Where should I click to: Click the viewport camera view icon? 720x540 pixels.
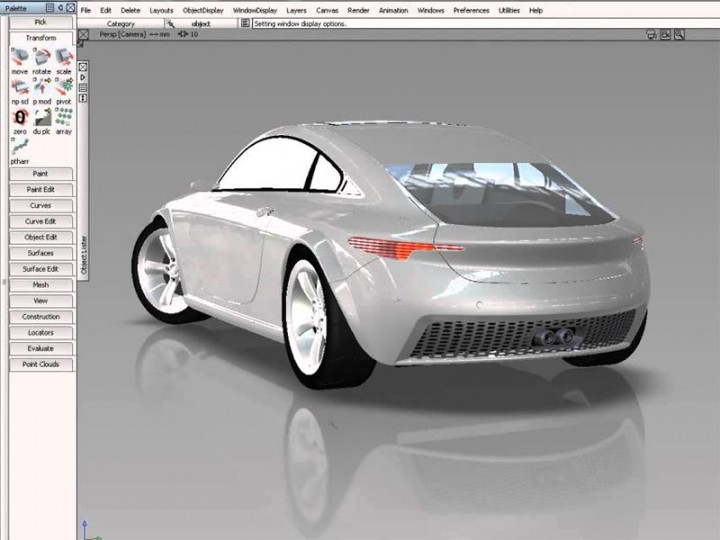click(665, 34)
